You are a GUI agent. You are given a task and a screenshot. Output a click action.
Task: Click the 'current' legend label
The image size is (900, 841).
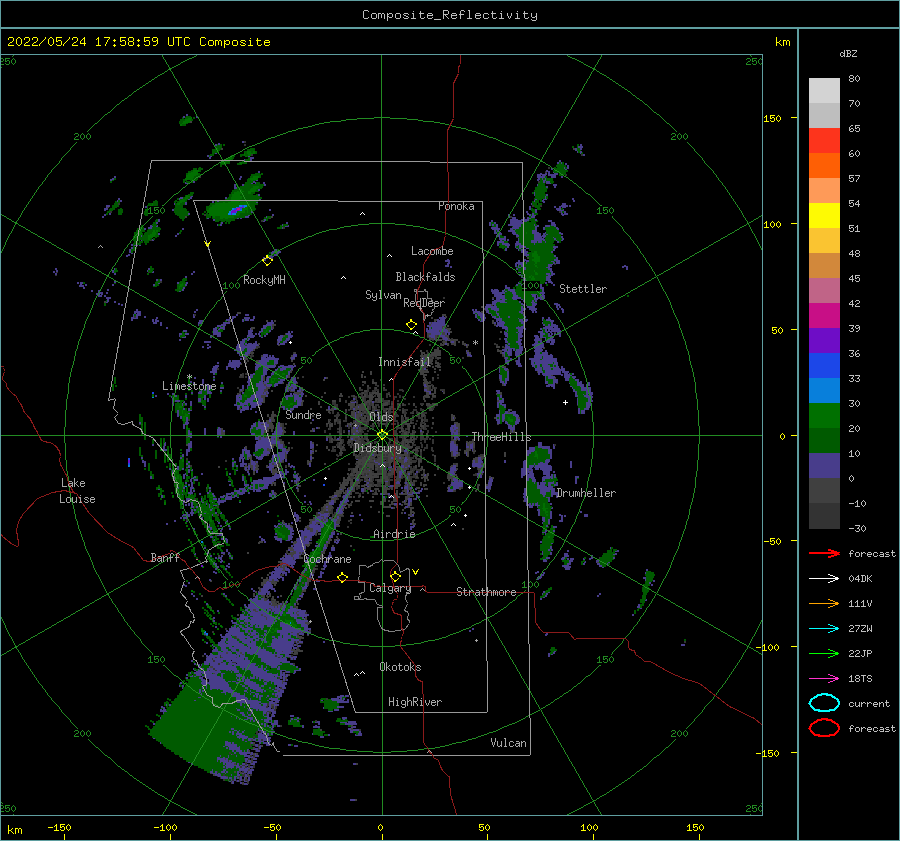868,703
